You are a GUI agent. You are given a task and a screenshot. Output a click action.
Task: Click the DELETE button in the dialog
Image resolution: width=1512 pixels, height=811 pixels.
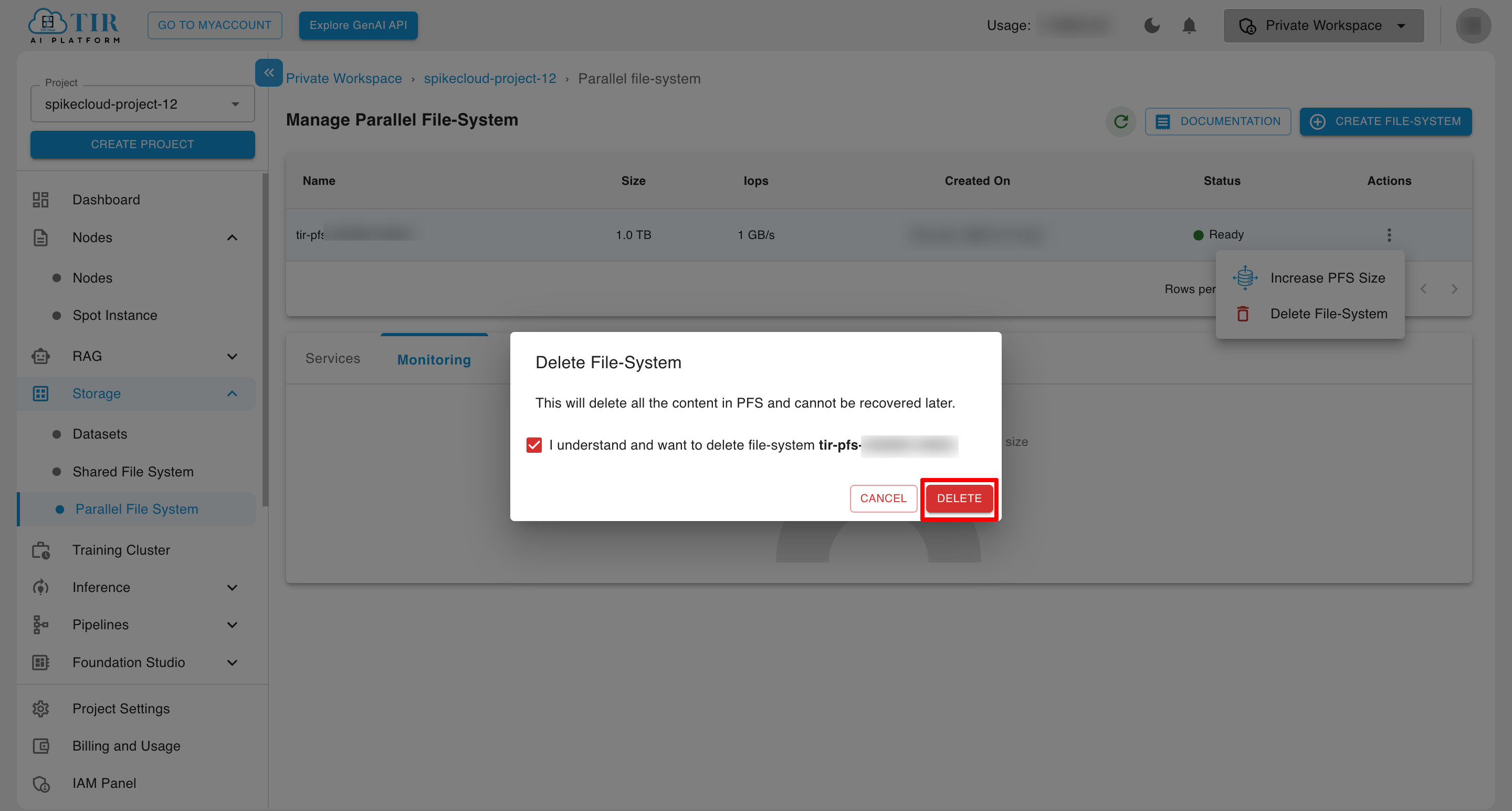point(960,498)
